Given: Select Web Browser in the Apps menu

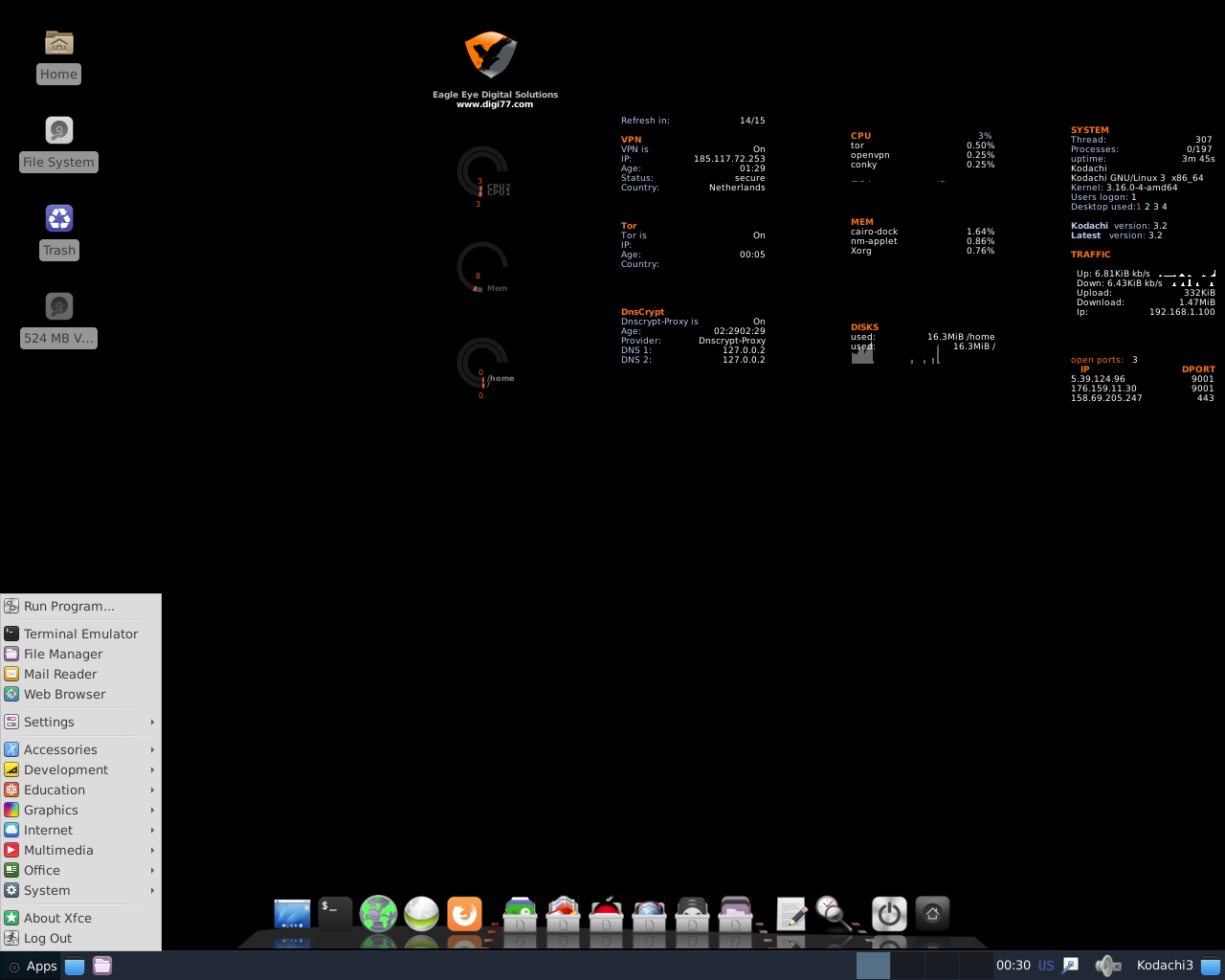Looking at the screenshot, I should point(80,694).
